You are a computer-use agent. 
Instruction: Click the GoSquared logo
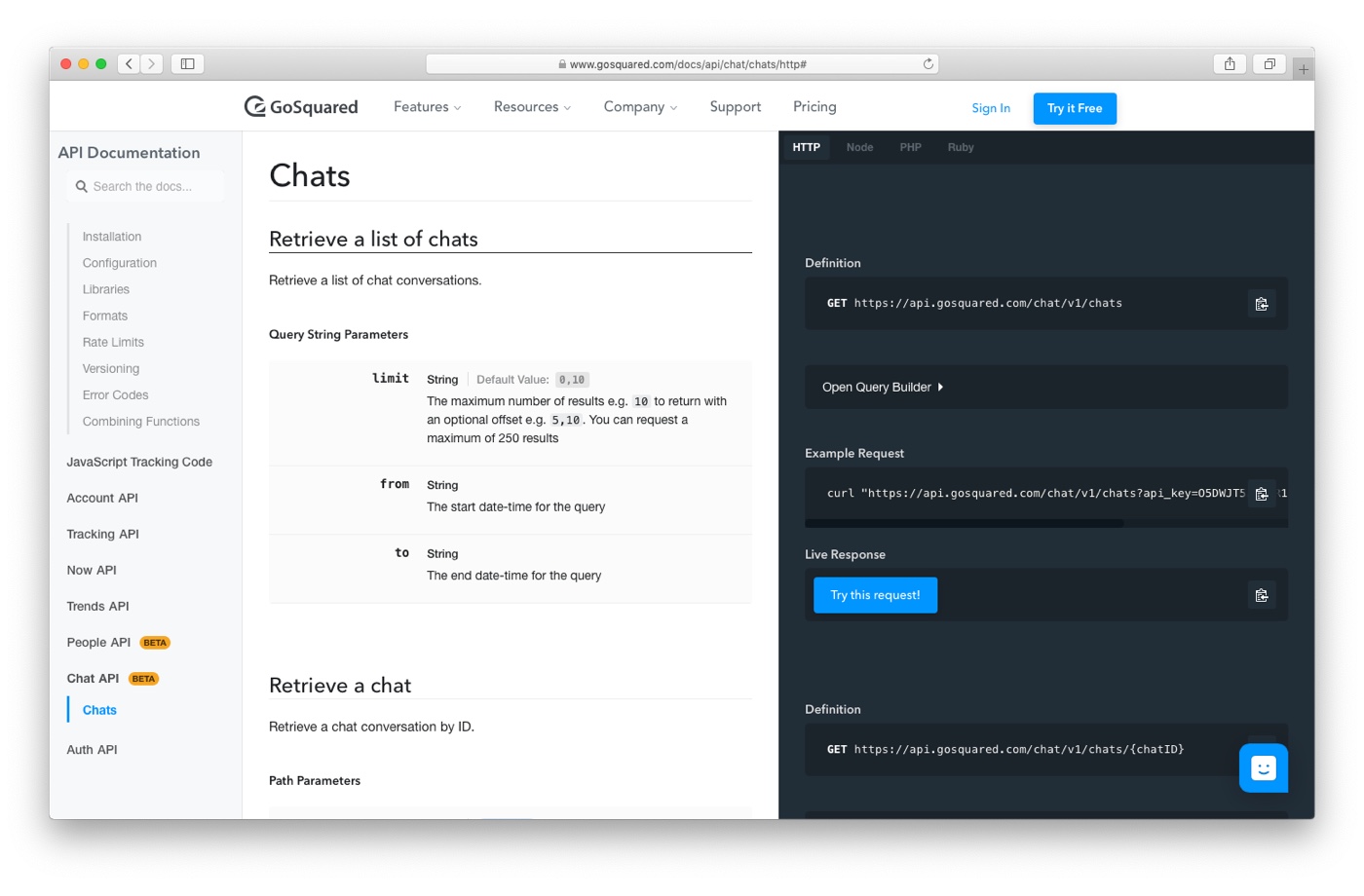[x=301, y=107]
